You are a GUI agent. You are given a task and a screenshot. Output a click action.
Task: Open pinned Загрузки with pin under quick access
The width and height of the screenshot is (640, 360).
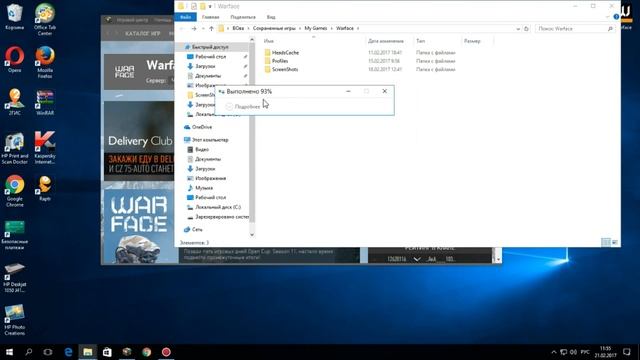click(x=205, y=66)
